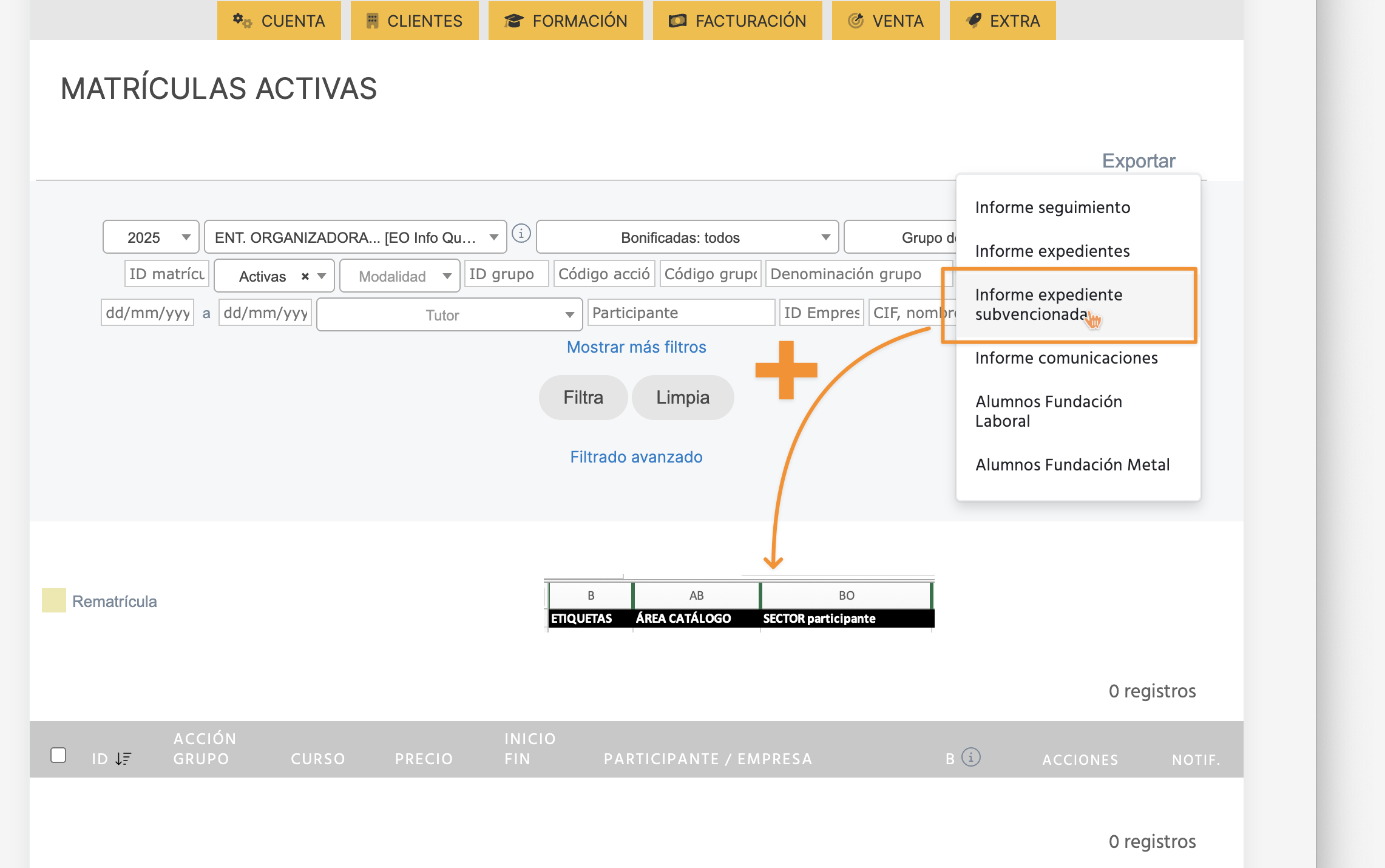Focus the Participante input field

pyautogui.click(x=681, y=313)
